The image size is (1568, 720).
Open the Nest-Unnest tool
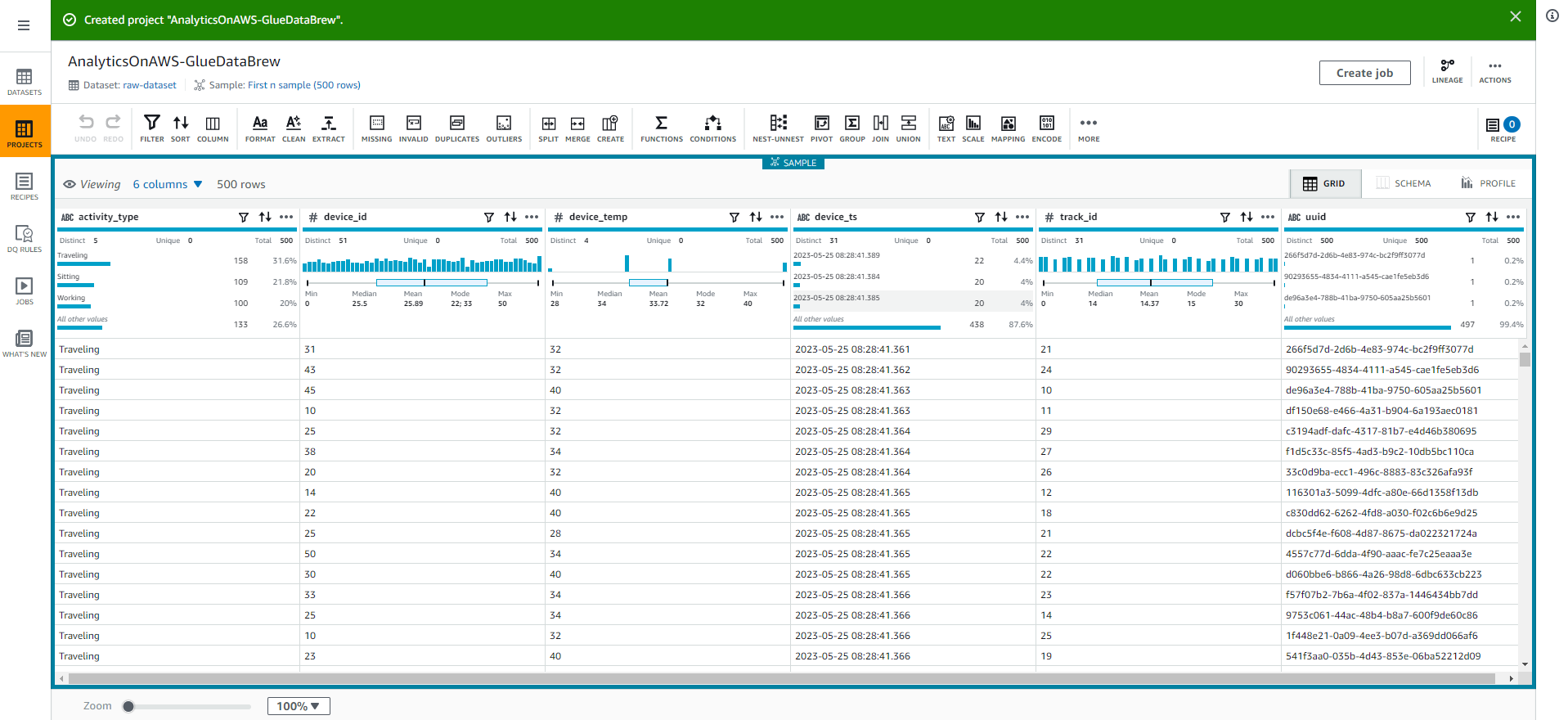779,128
